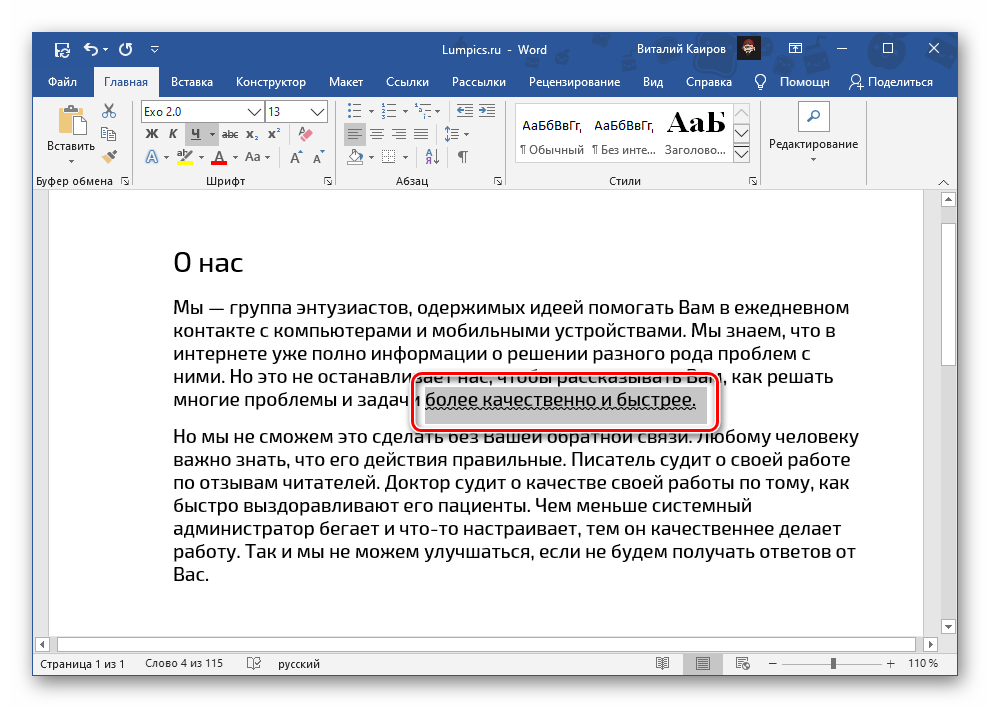Click русский language in status bar

tap(299, 664)
